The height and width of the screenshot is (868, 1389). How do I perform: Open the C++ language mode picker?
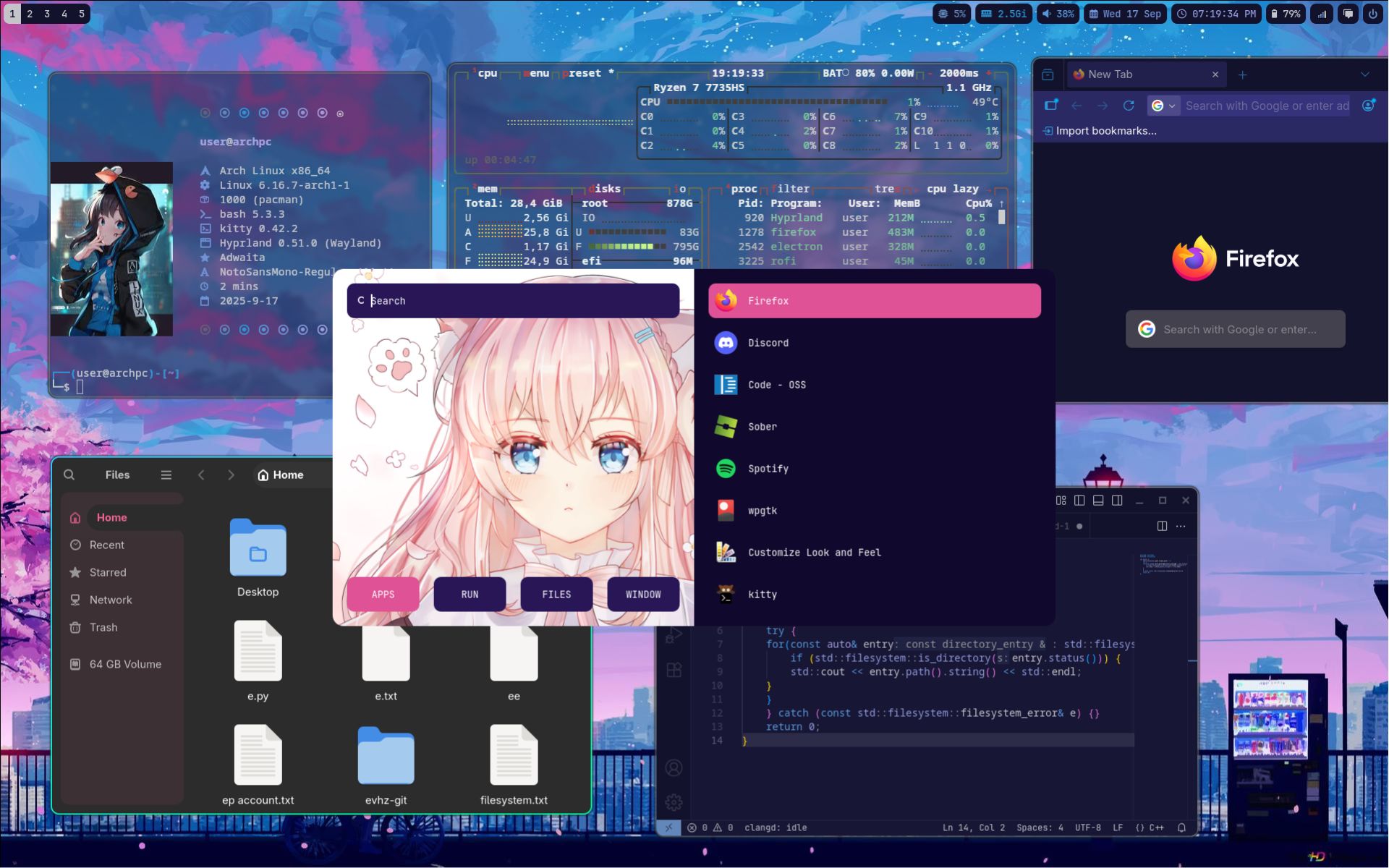1150,827
